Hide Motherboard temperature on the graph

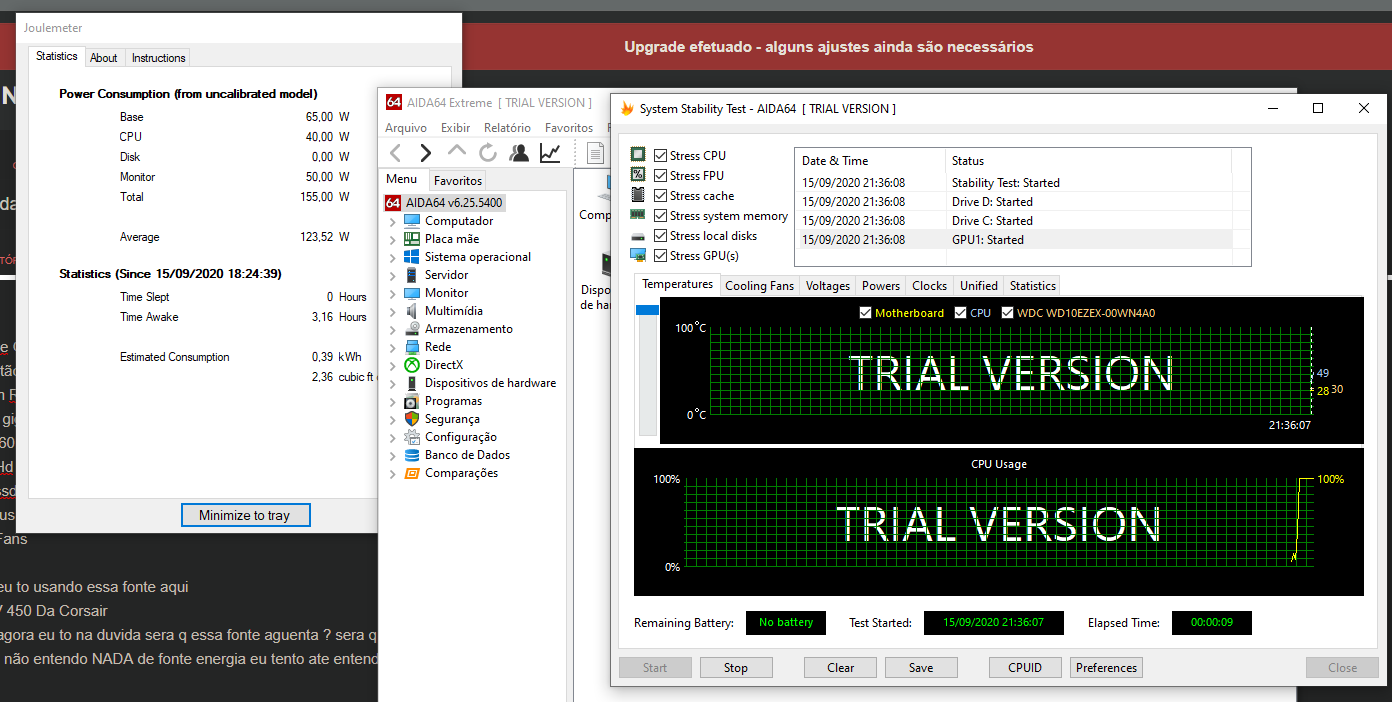[865, 313]
